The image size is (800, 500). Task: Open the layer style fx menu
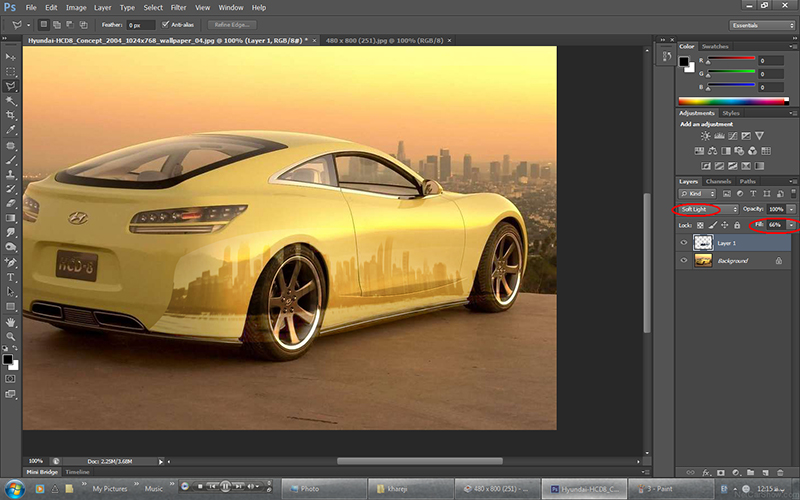coord(706,473)
